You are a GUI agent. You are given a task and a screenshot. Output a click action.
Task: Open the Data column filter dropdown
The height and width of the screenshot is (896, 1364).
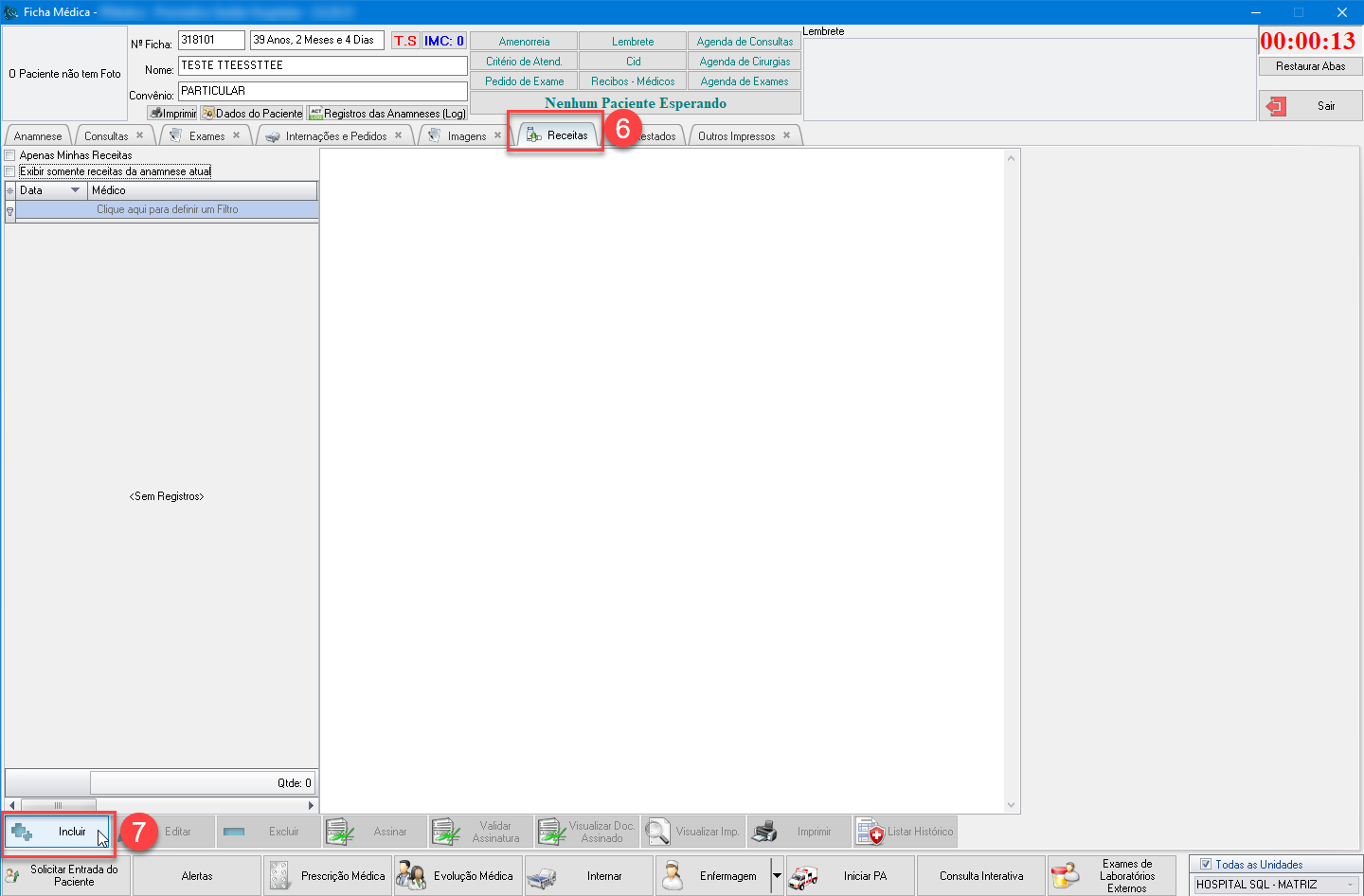[76, 190]
